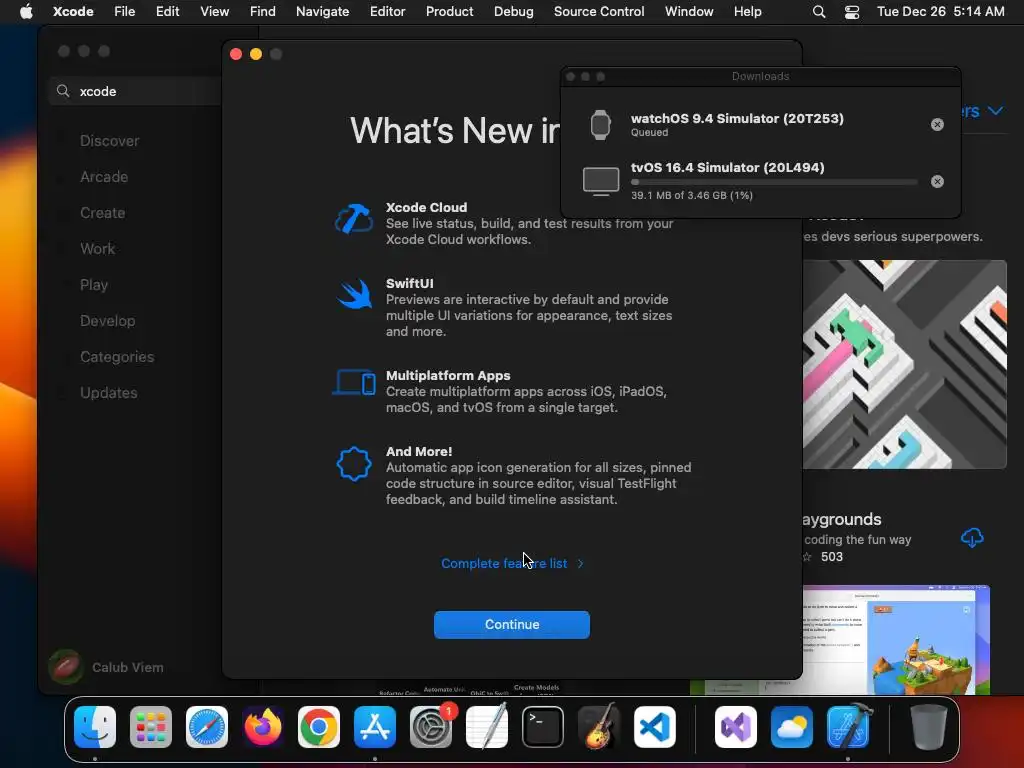The width and height of the screenshot is (1024, 768).
Task: Open the Xcode menu
Action: [x=73, y=11]
